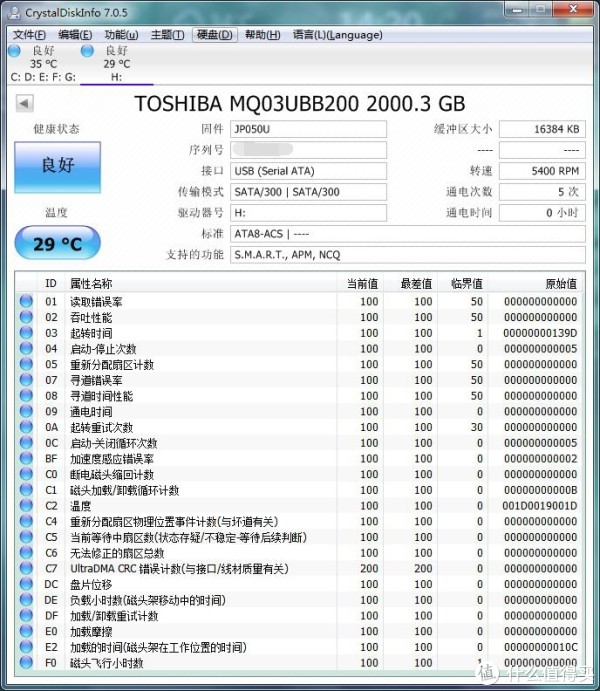Click the CrystalDiskInfo app icon in title bar
This screenshot has height=691, width=600.
14,12
